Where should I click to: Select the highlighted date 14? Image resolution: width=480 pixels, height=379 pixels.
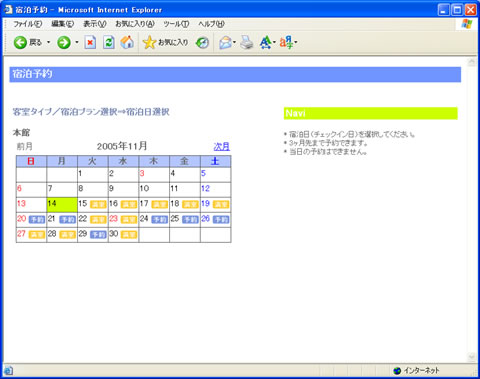(x=62, y=205)
